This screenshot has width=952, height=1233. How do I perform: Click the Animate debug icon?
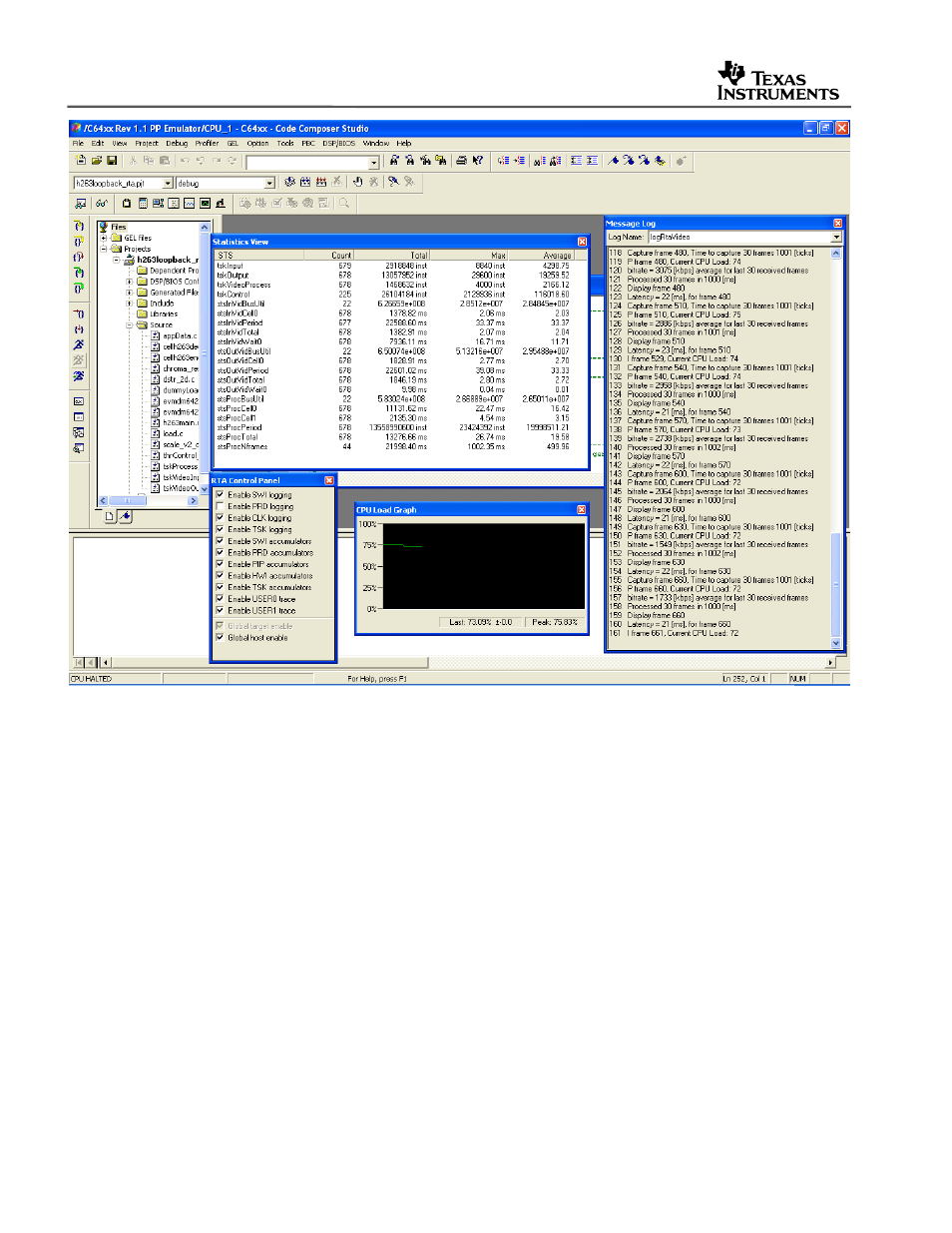click(79, 375)
